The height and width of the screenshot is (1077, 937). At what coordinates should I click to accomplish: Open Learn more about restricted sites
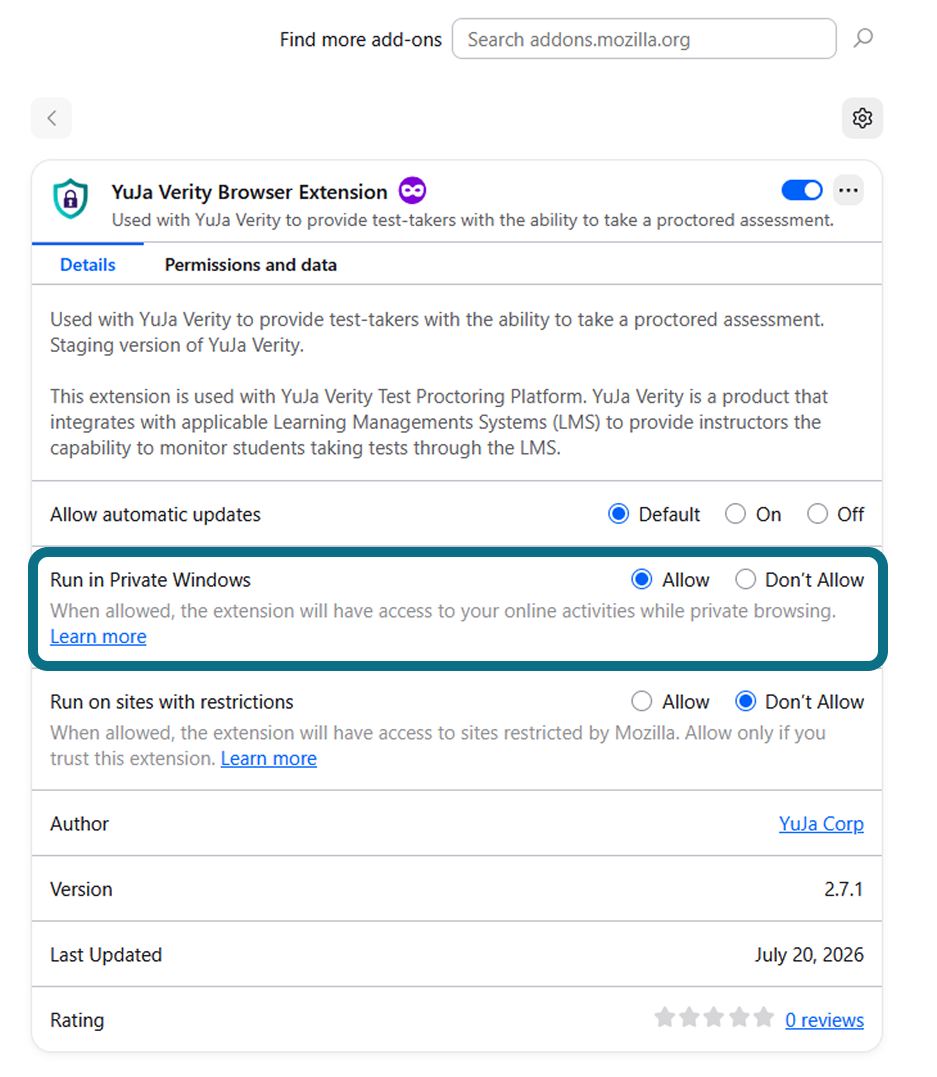click(x=269, y=758)
